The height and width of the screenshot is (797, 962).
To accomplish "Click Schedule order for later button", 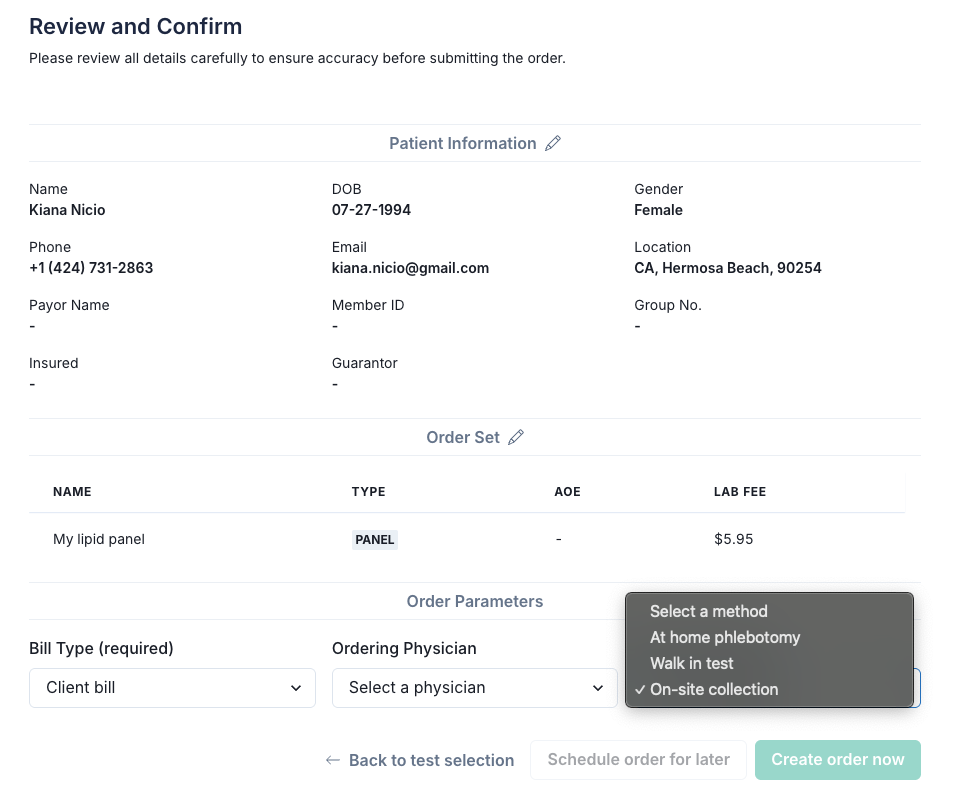I will [638, 759].
